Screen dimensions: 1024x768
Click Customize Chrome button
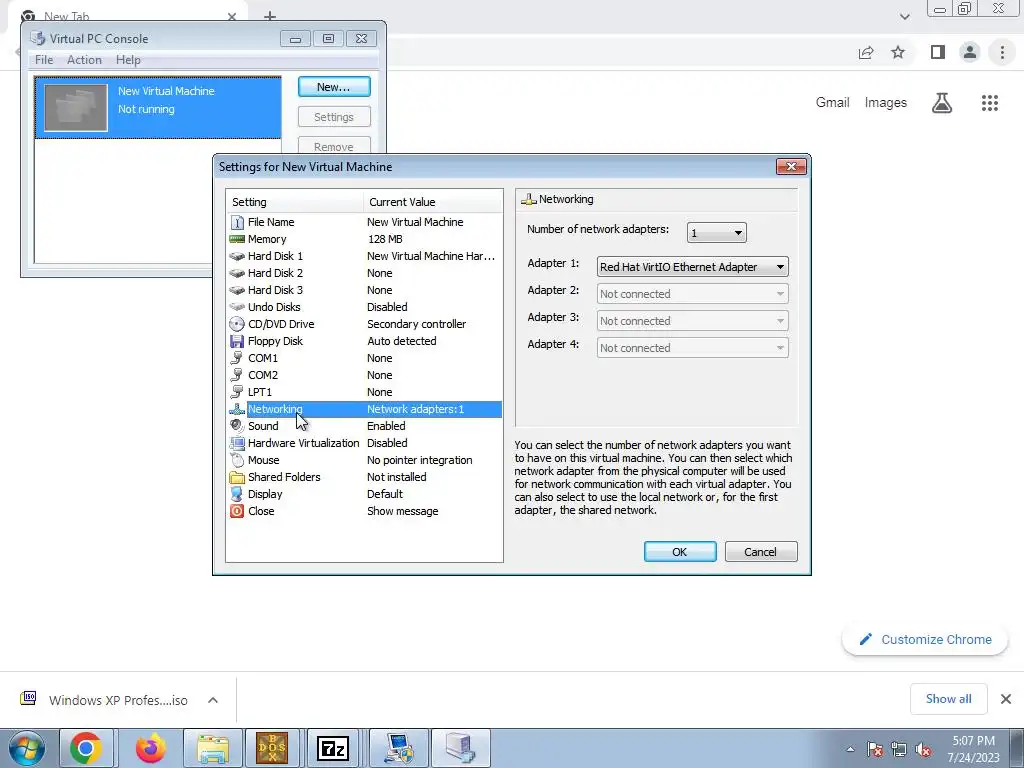(x=925, y=639)
